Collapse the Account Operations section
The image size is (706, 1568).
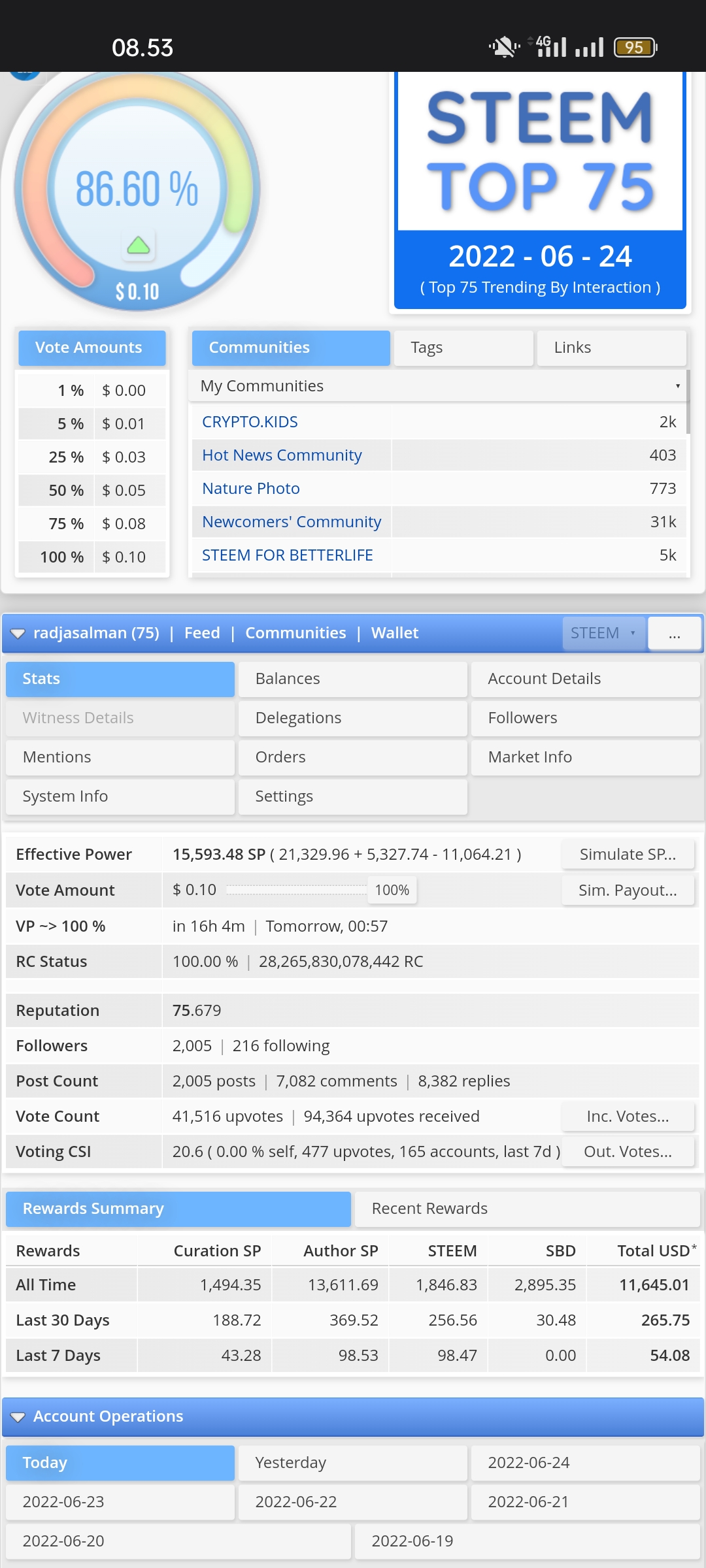click(18, 1417)
